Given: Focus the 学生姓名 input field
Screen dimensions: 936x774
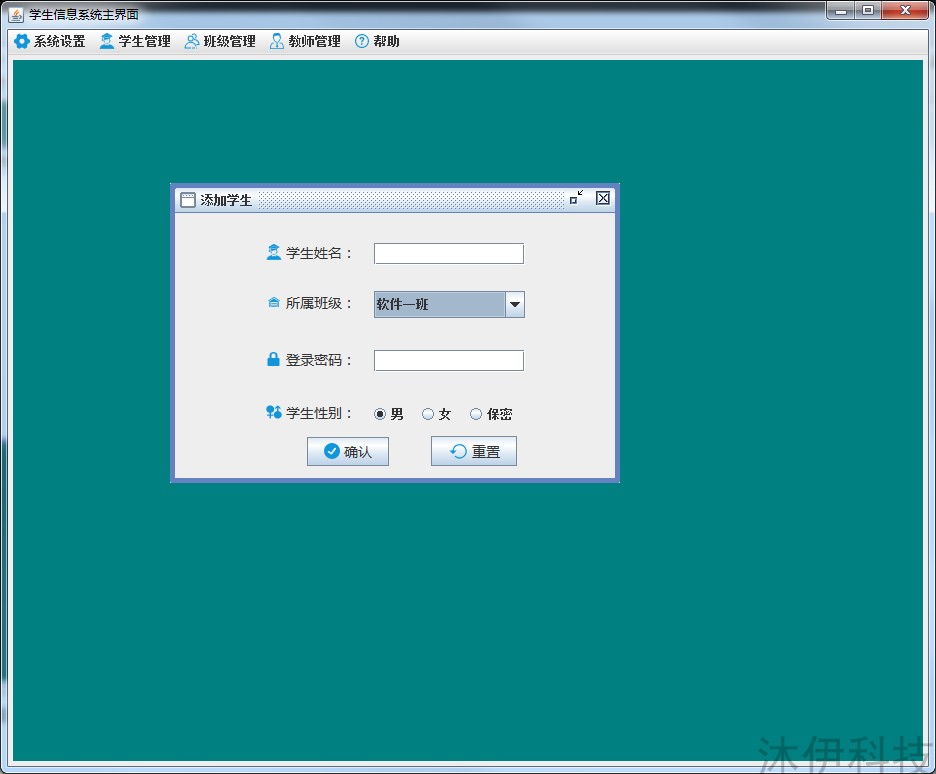Looking at the screenshot, I should (449, 254).
